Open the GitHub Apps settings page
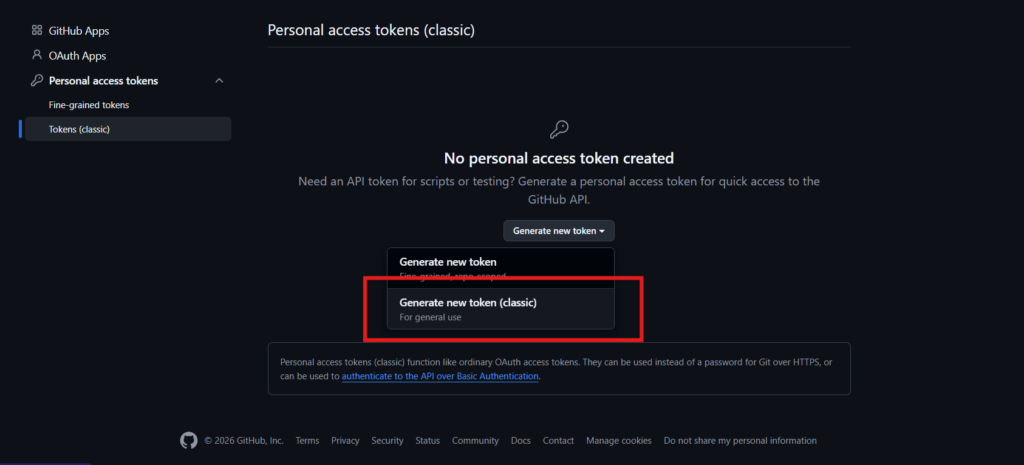Image resolution: width=1024 pixels, height=465 pixels. pos(79,31)
